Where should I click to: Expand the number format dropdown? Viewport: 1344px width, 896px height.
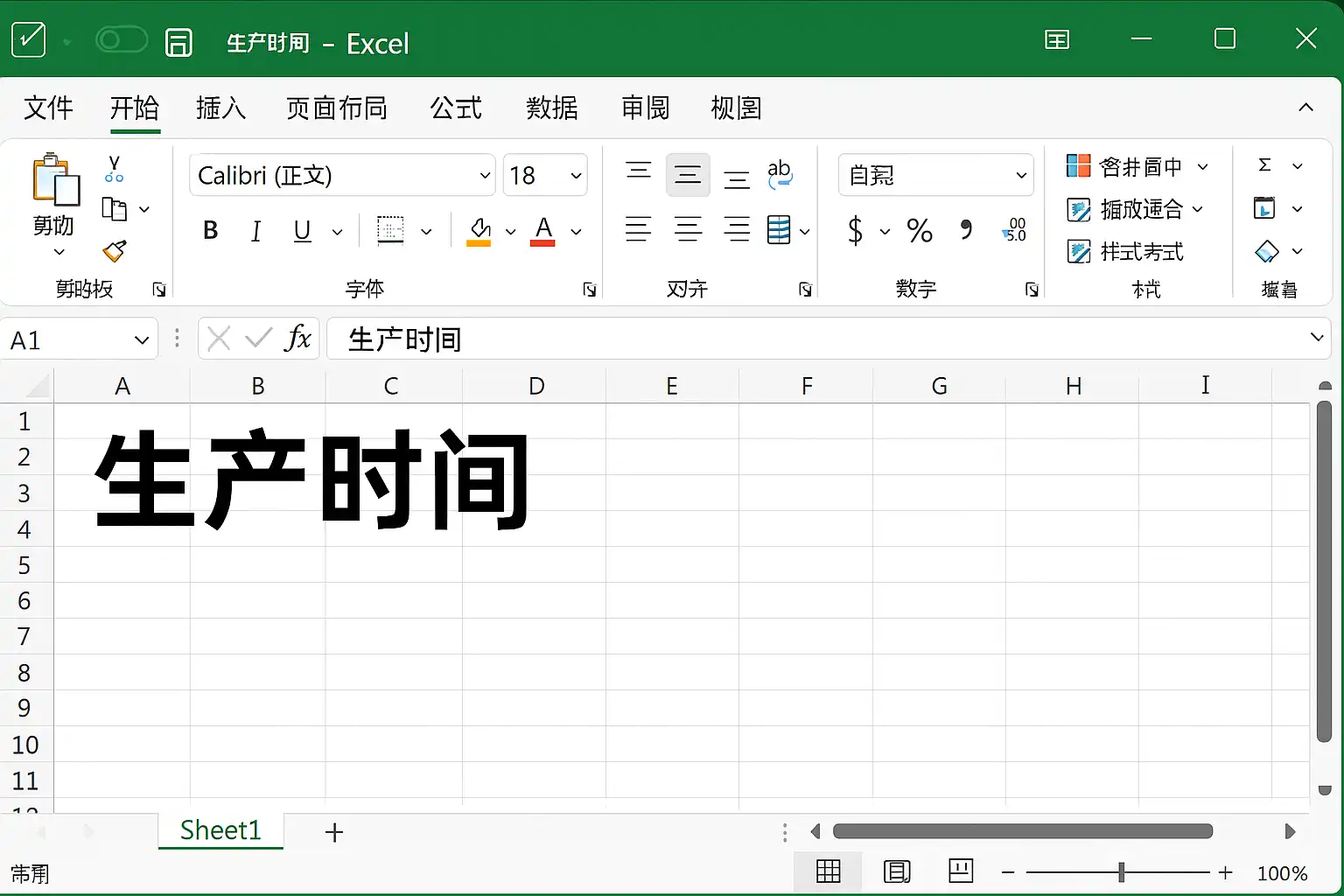[x=935, y=175]
